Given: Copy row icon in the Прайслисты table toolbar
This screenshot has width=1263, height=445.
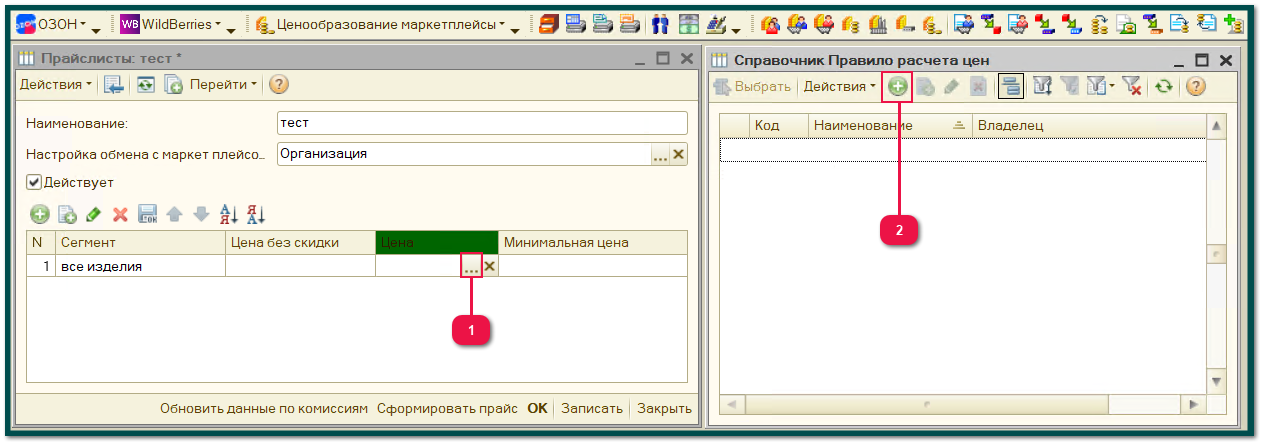Looking at the screenshot, I should click(x=67, y=214).
